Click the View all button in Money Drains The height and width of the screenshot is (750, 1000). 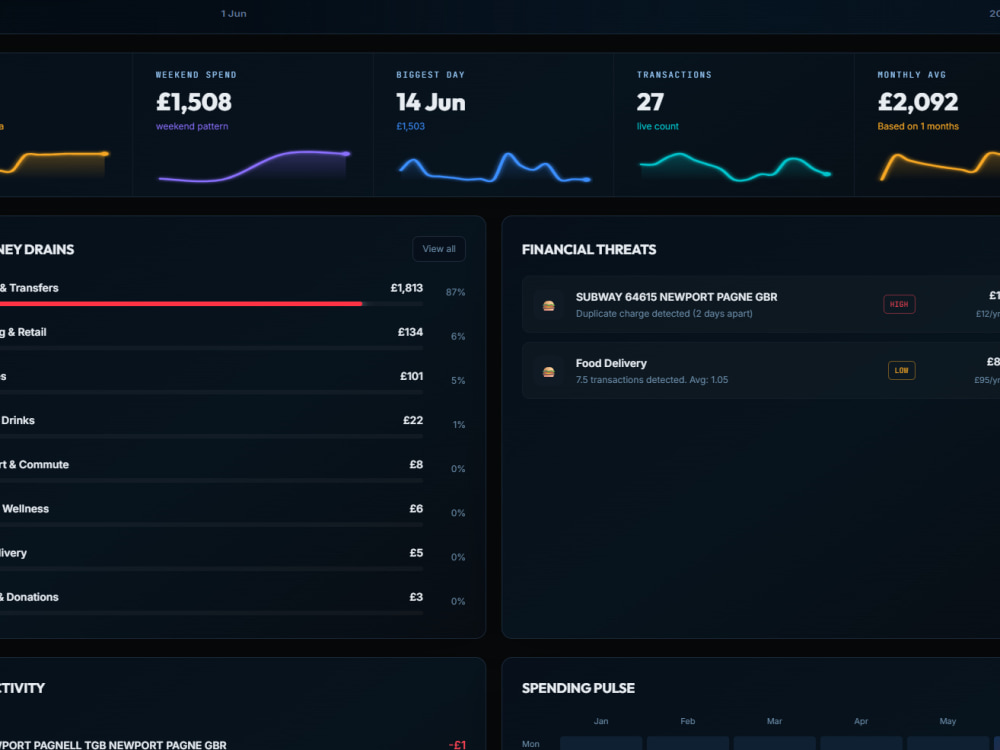click(x=439, y=249)
